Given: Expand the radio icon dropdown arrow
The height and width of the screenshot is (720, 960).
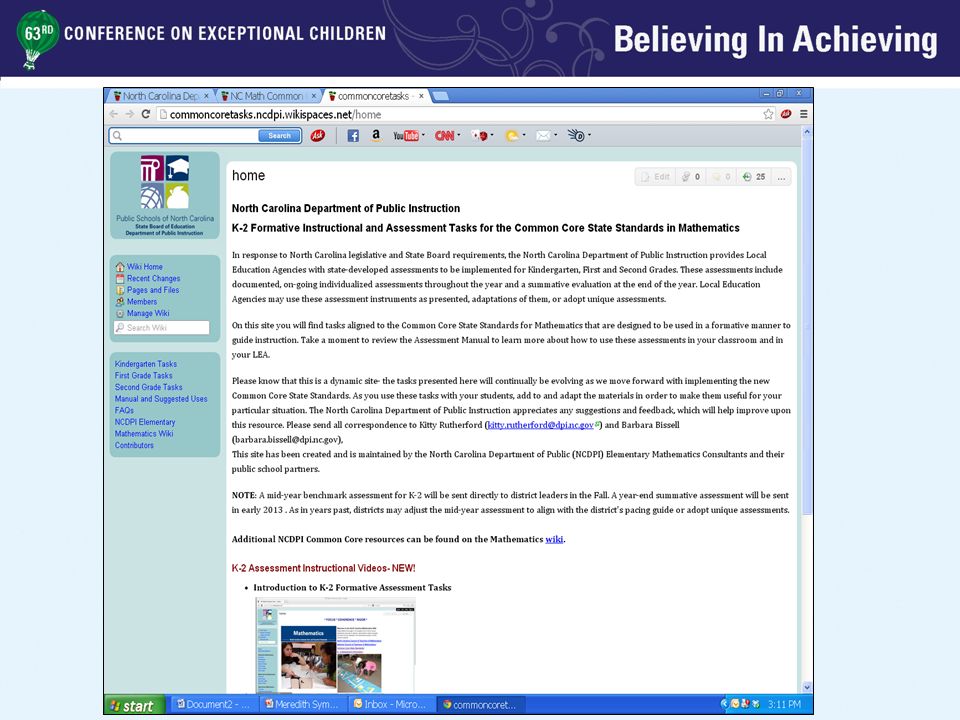Looking at the screenshot, I should coord(590,135).
